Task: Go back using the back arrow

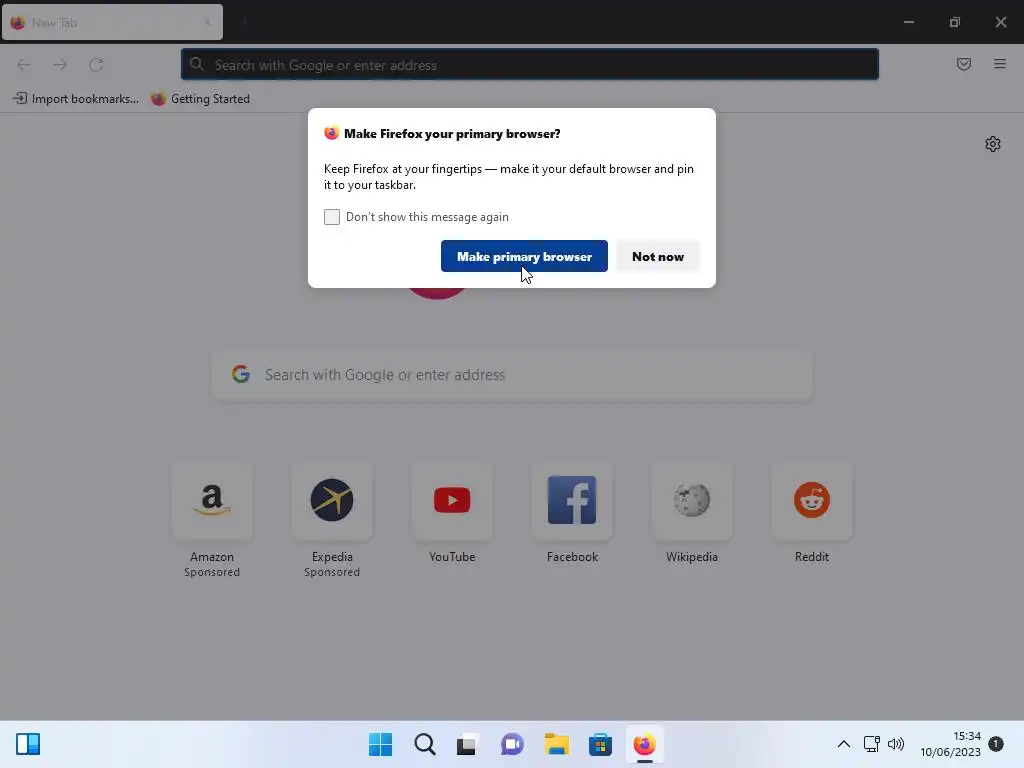Action: click(24, 65)
